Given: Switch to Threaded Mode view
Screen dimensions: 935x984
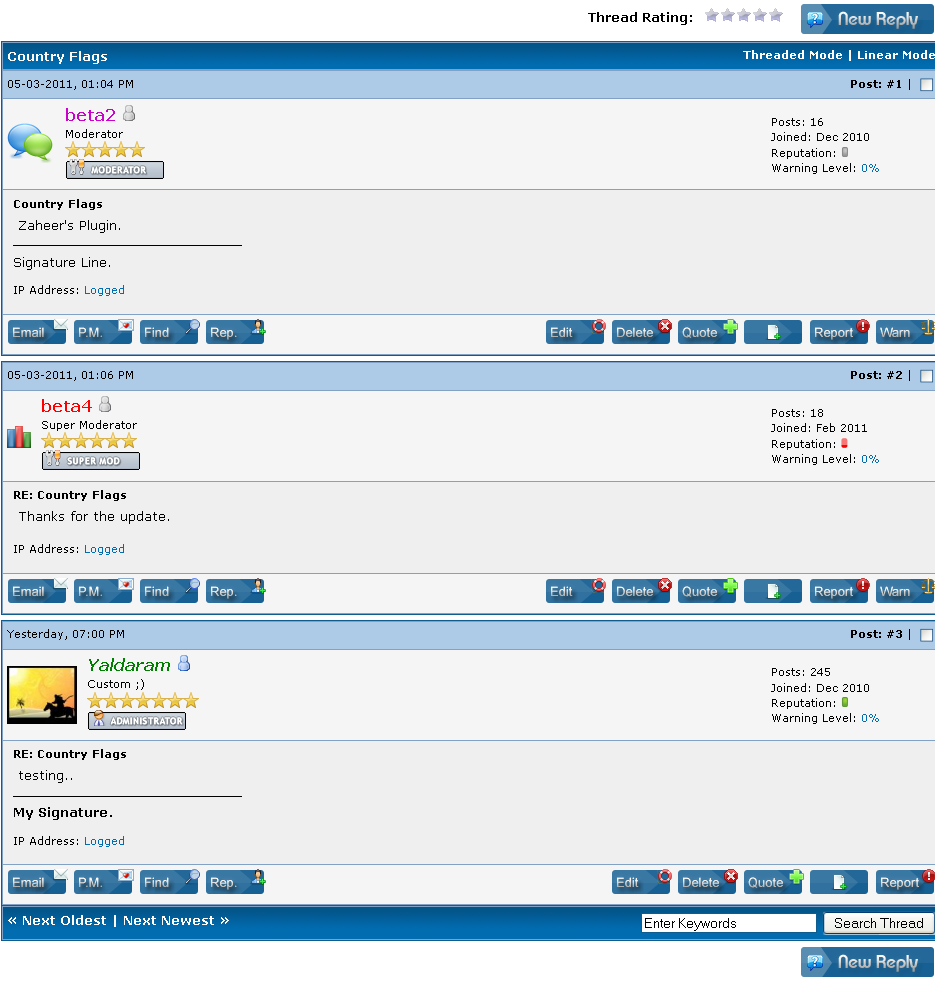Looking at the screenshot, I should pos(793,55).
